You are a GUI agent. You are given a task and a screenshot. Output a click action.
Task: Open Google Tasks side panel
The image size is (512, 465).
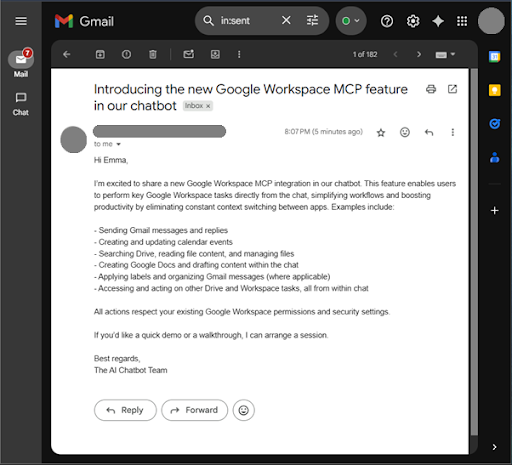click(495, 124)
